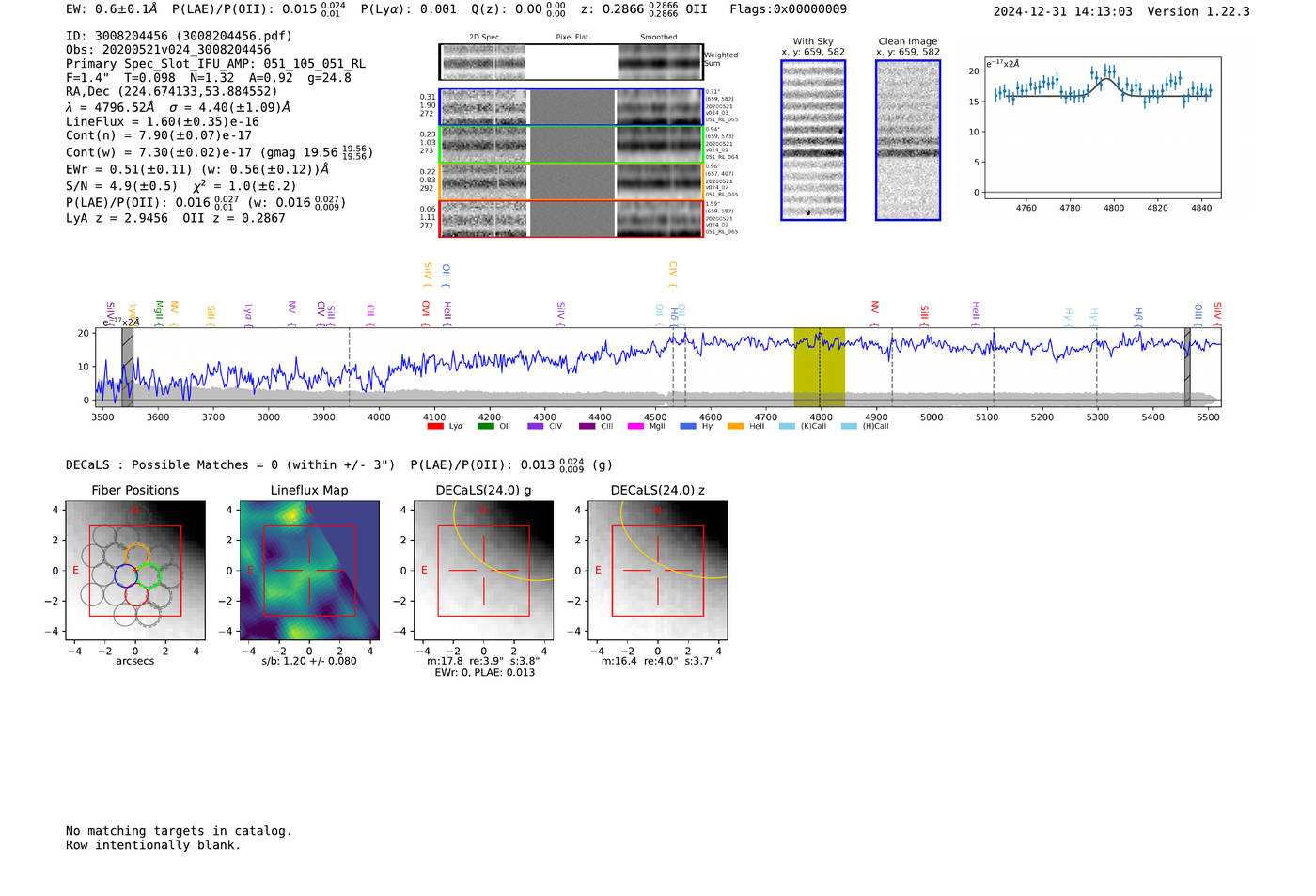Click the 'Primary Spec_Slot_IFU_AMP: 051_105_051_RL' line

(216, 64)
